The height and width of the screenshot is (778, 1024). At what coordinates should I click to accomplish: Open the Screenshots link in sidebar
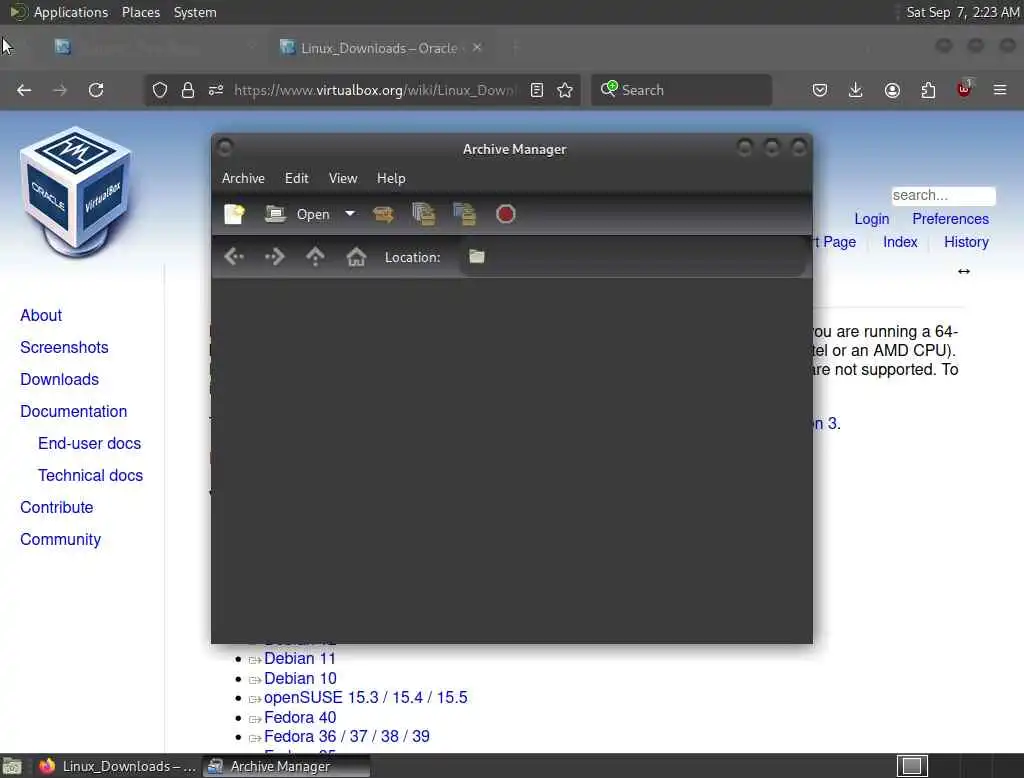click(64, 348)
